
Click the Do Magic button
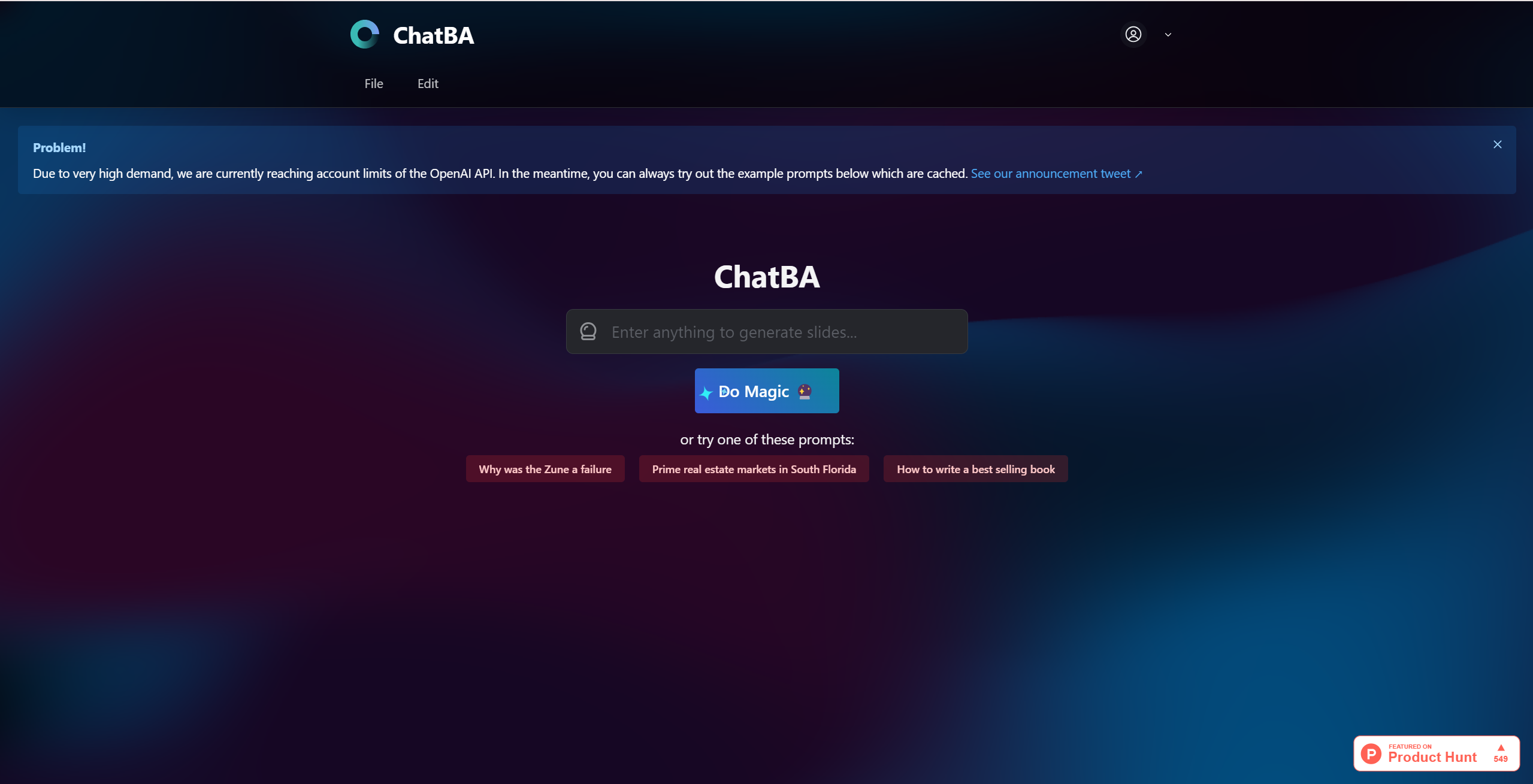(x=766, y=391)
